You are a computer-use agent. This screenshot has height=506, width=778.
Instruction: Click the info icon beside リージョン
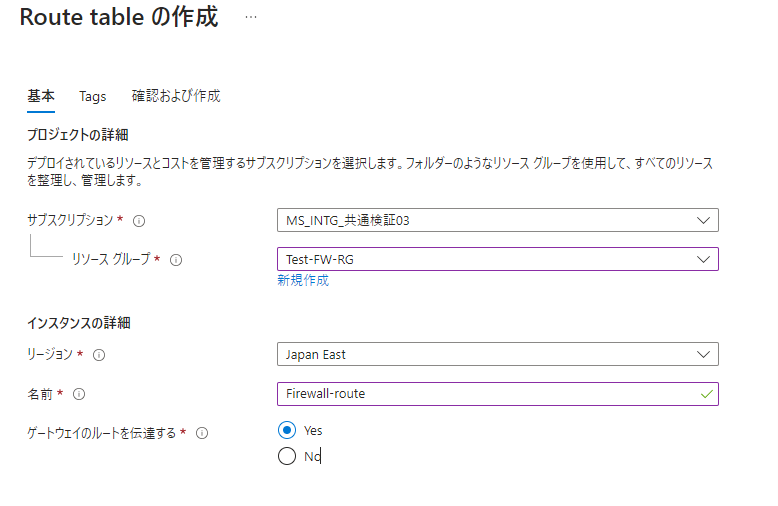coord(99,354)
